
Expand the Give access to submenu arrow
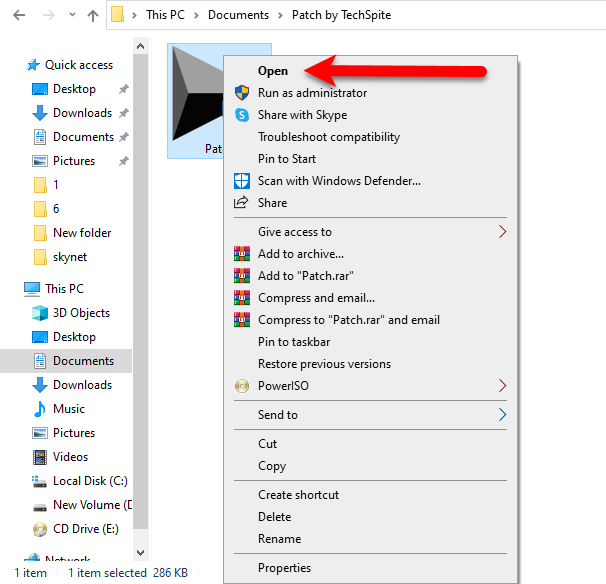coord(502,232)
